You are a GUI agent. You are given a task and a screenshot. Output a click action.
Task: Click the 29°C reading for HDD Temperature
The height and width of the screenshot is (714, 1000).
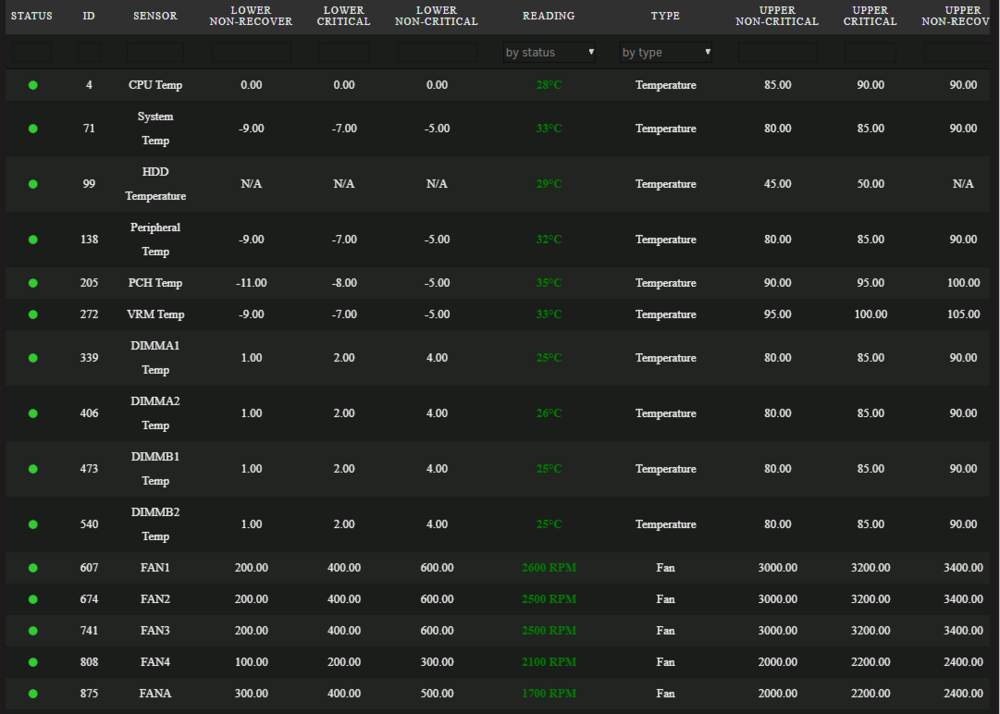(548, 184)
